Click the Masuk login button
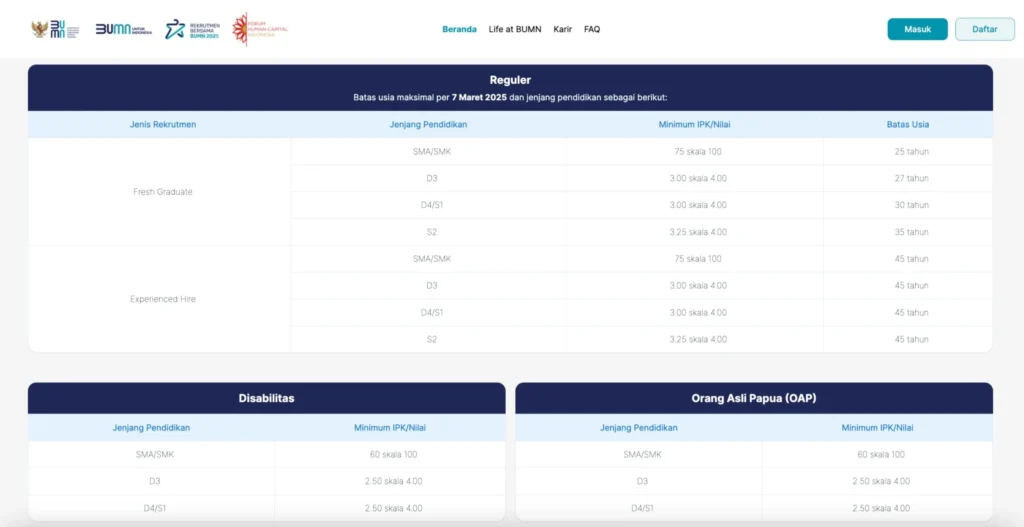The image size is (1024, 527). (917, 29)
